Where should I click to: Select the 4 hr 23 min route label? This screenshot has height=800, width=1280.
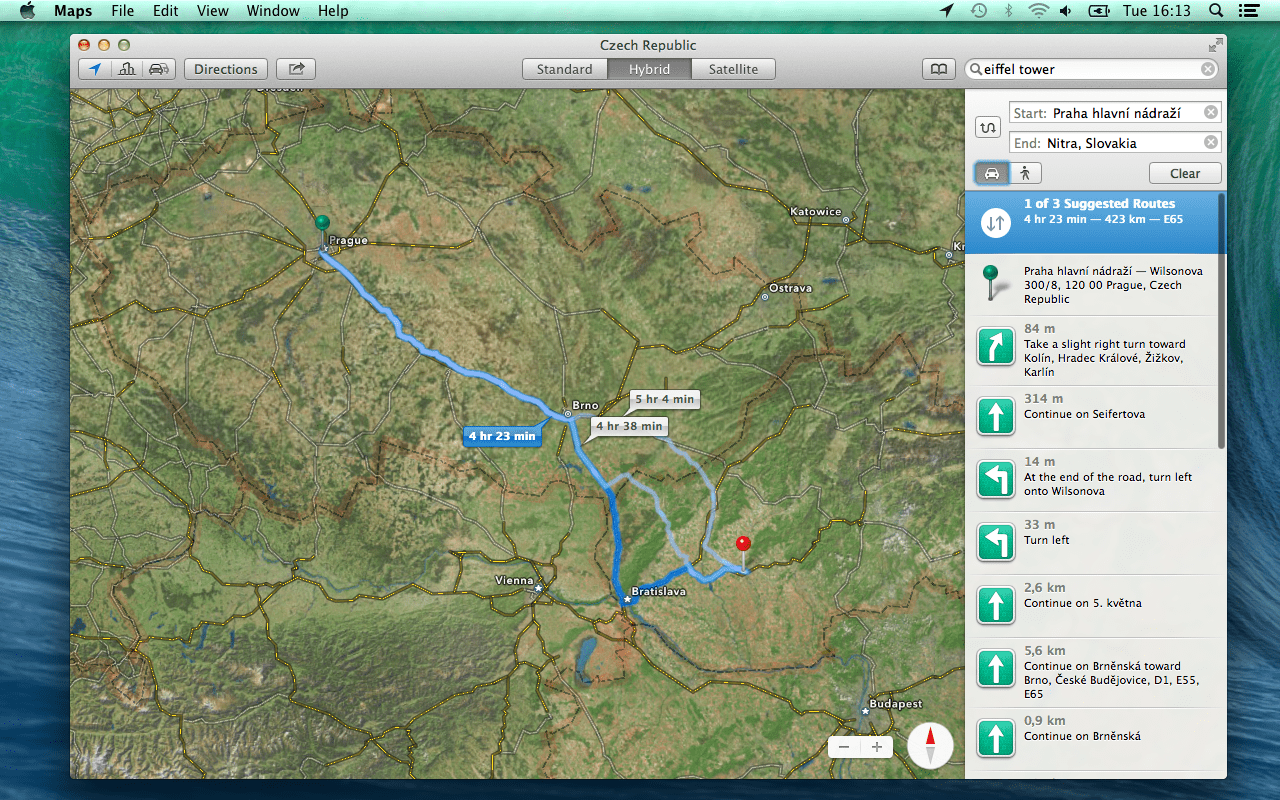point(502,436)
